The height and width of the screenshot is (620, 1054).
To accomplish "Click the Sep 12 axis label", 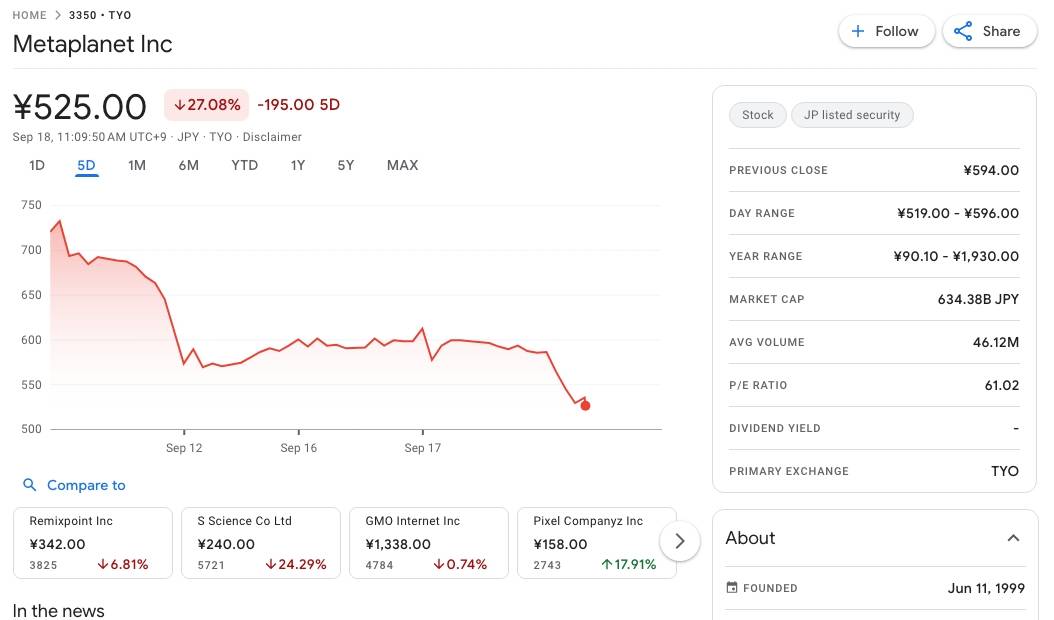I will coord(184,448).
